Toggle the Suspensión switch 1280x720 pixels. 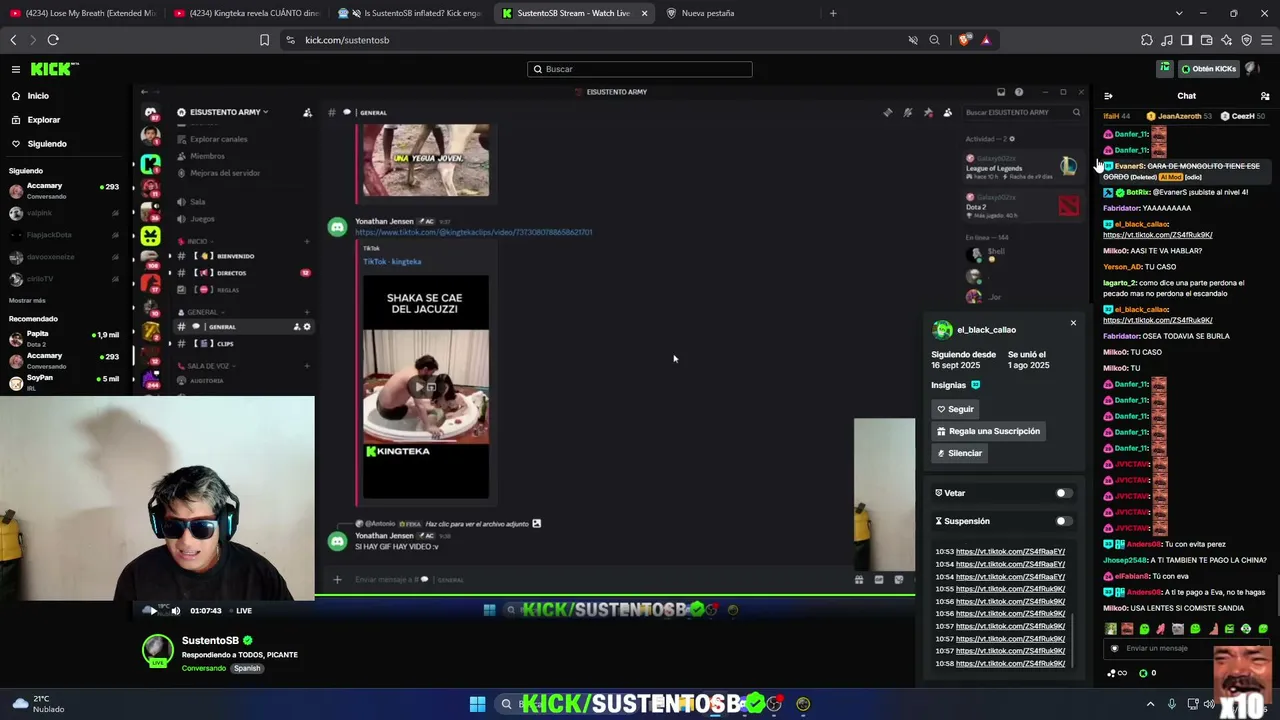[x=1064, y=521]
